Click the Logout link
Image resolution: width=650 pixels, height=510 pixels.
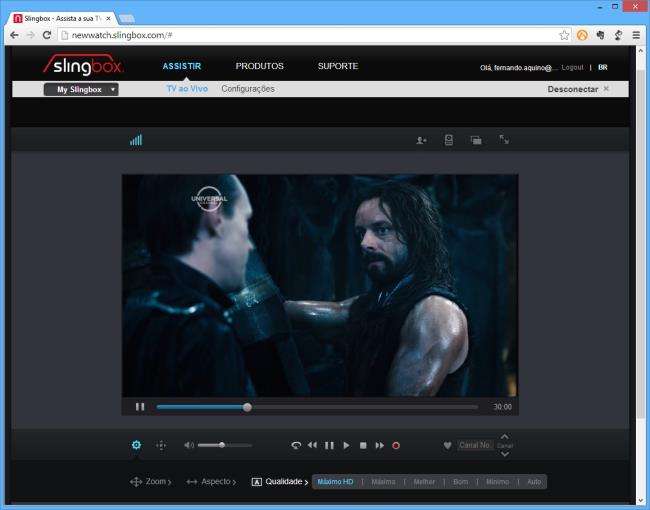572,67
